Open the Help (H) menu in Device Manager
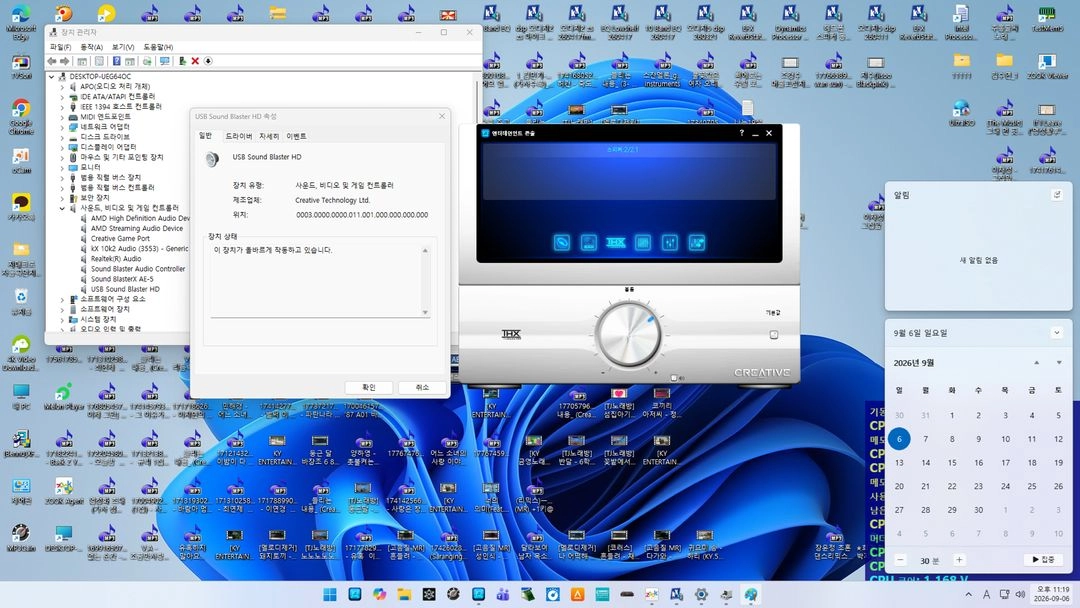 (x=158, y=47)
